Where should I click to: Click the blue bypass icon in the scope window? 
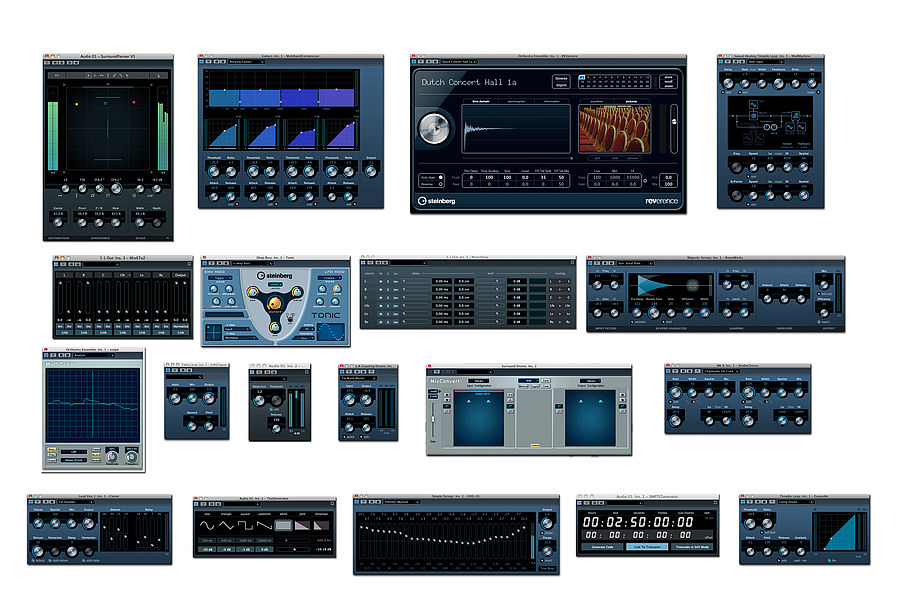(x=46, y=355)
